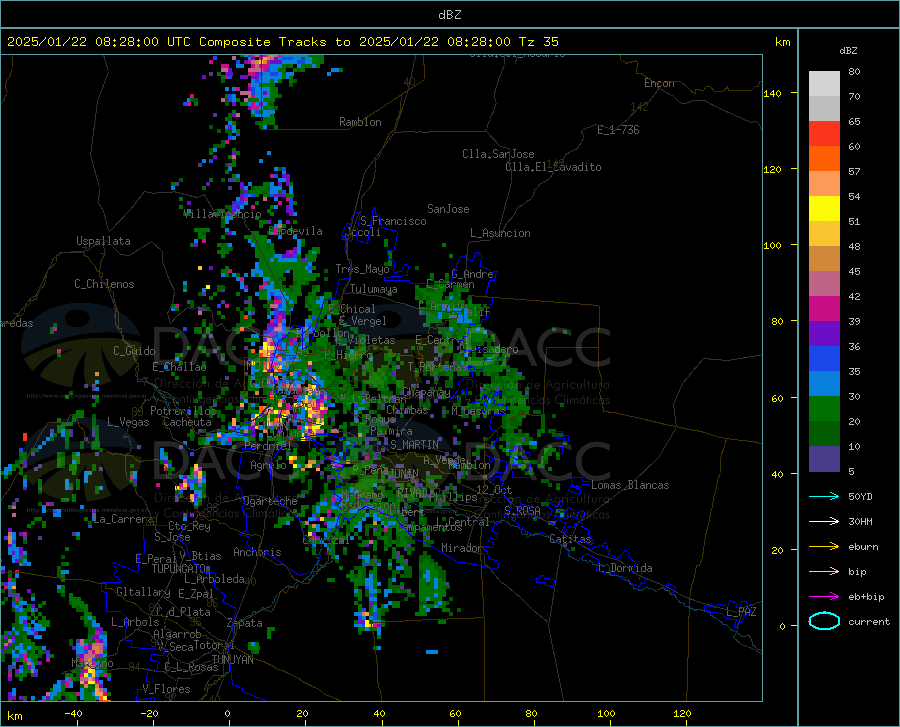Click the 'Encon' label on map
Image resolution: width=900 pixels, height=727 pixels.
pos(659,83)
